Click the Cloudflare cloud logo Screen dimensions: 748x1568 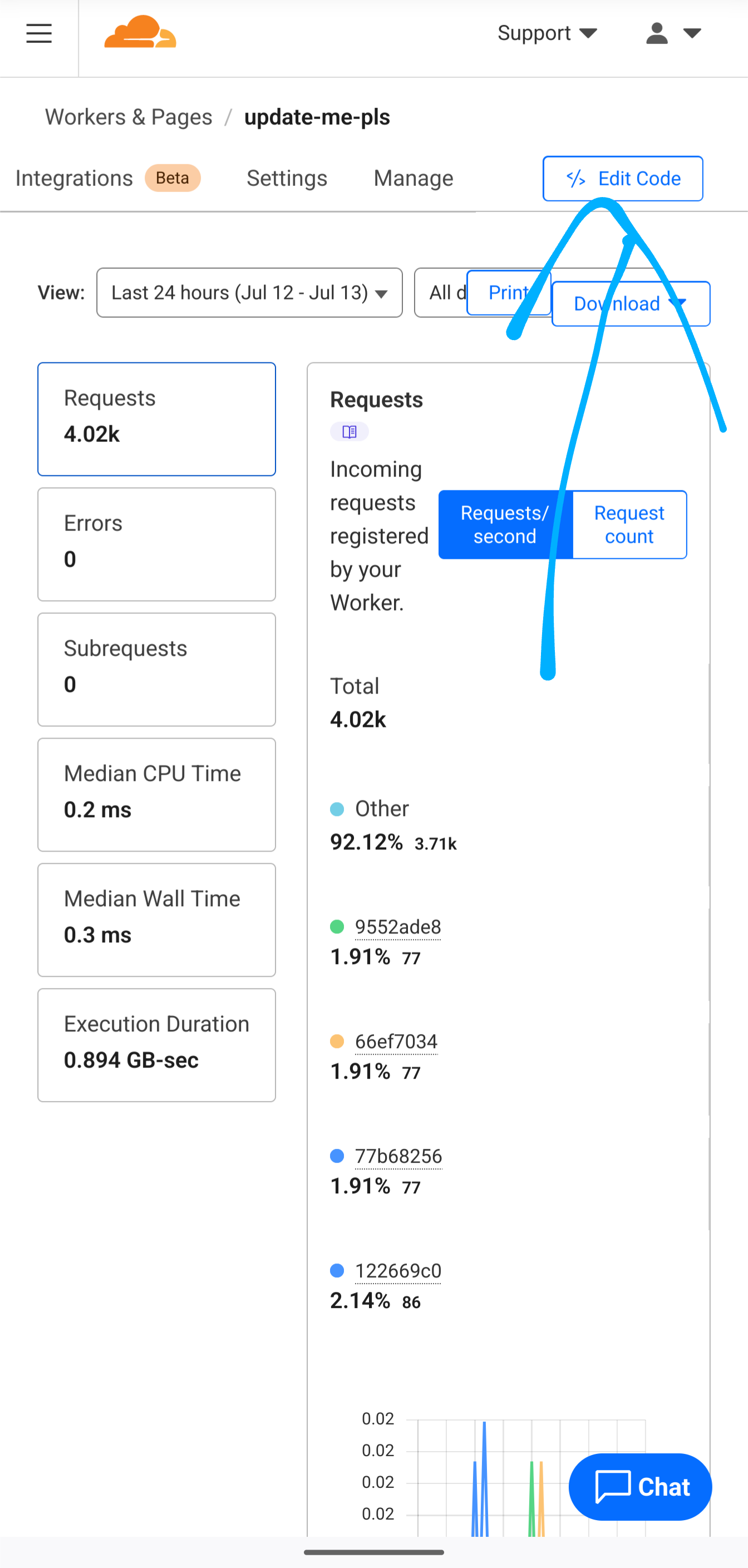[x=140, y=32]
